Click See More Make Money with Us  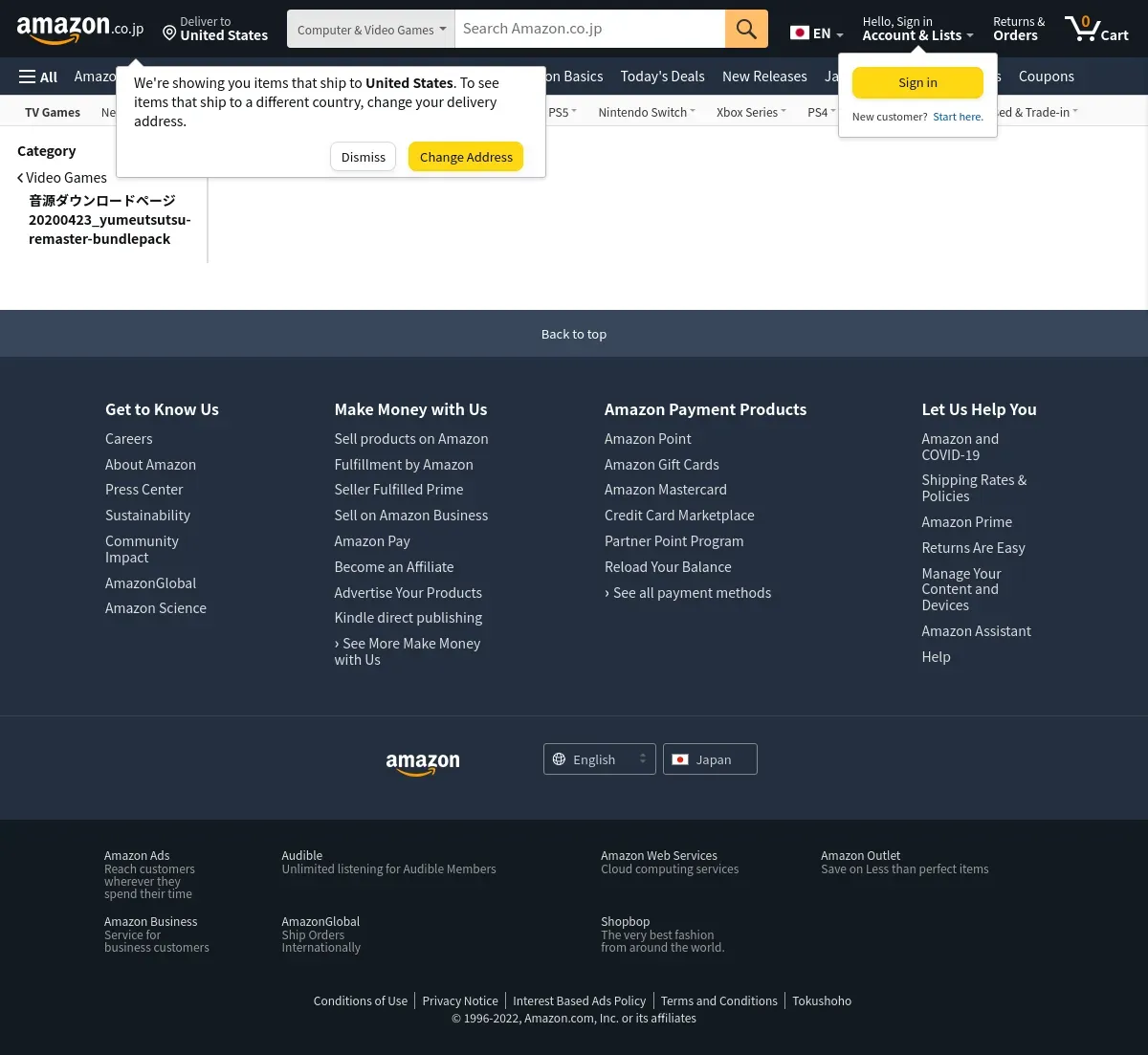point(408,651)
